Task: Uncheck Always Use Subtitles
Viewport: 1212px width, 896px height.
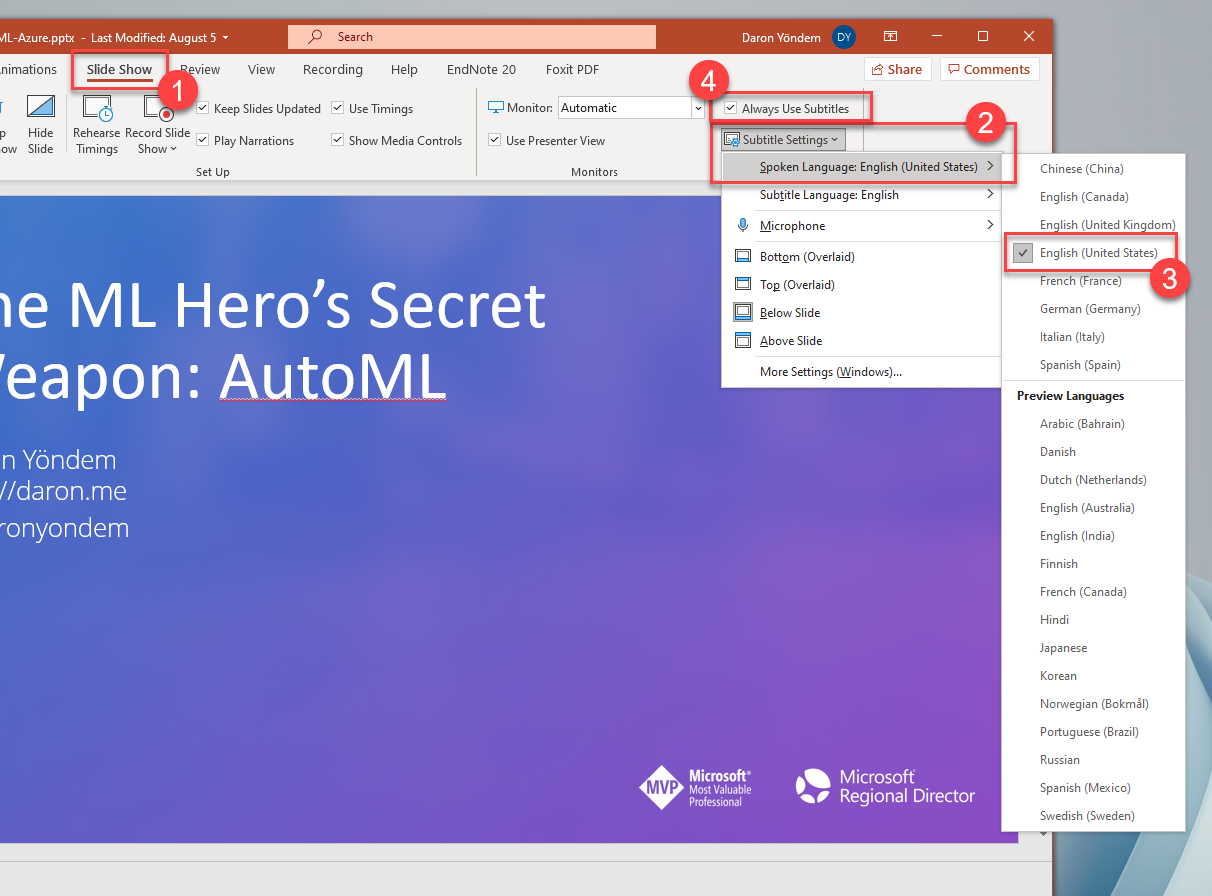Action: [x=731, y=107]
